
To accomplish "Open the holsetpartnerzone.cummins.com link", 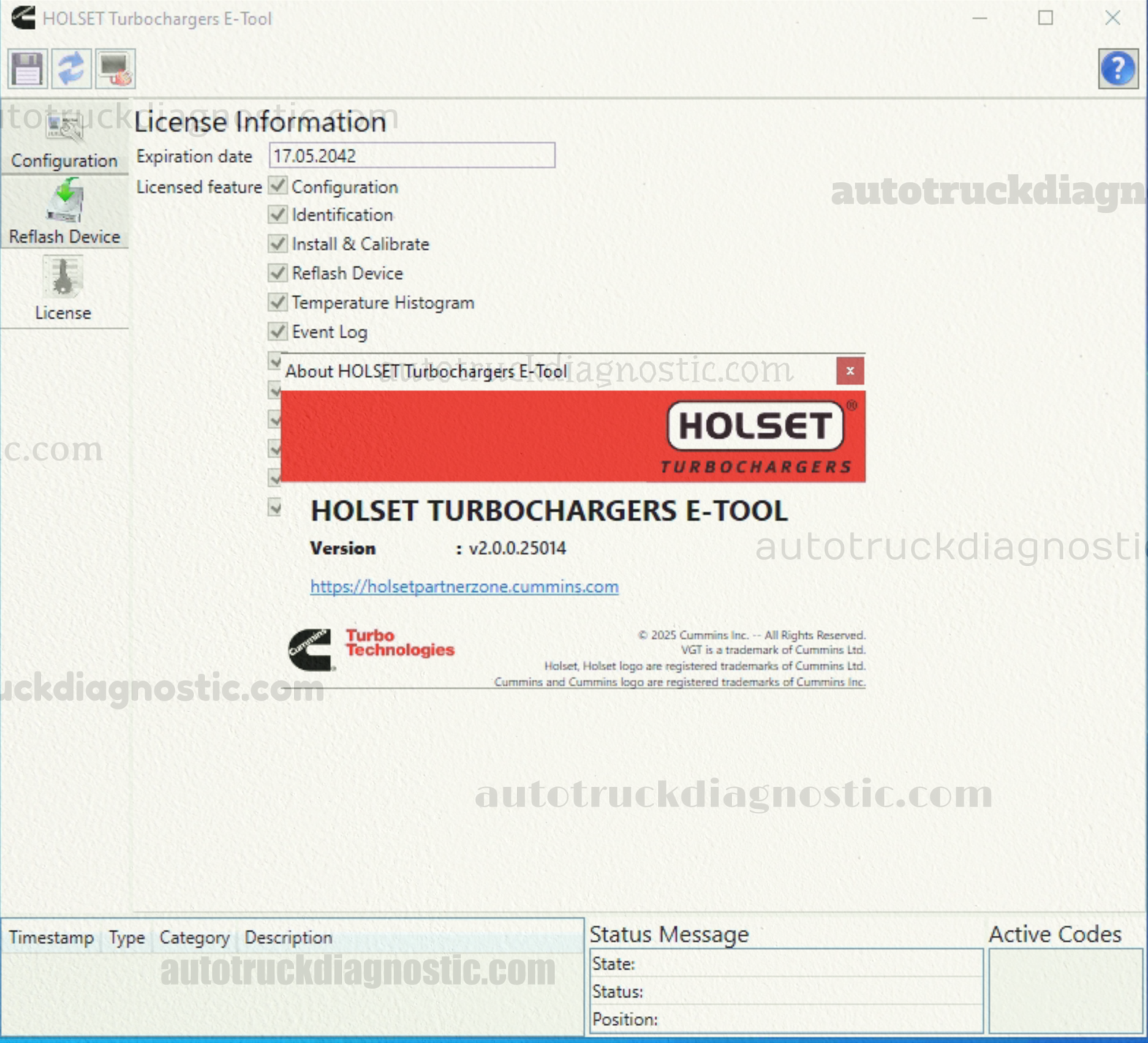I will pyautogui.click(x=464, y=587).
